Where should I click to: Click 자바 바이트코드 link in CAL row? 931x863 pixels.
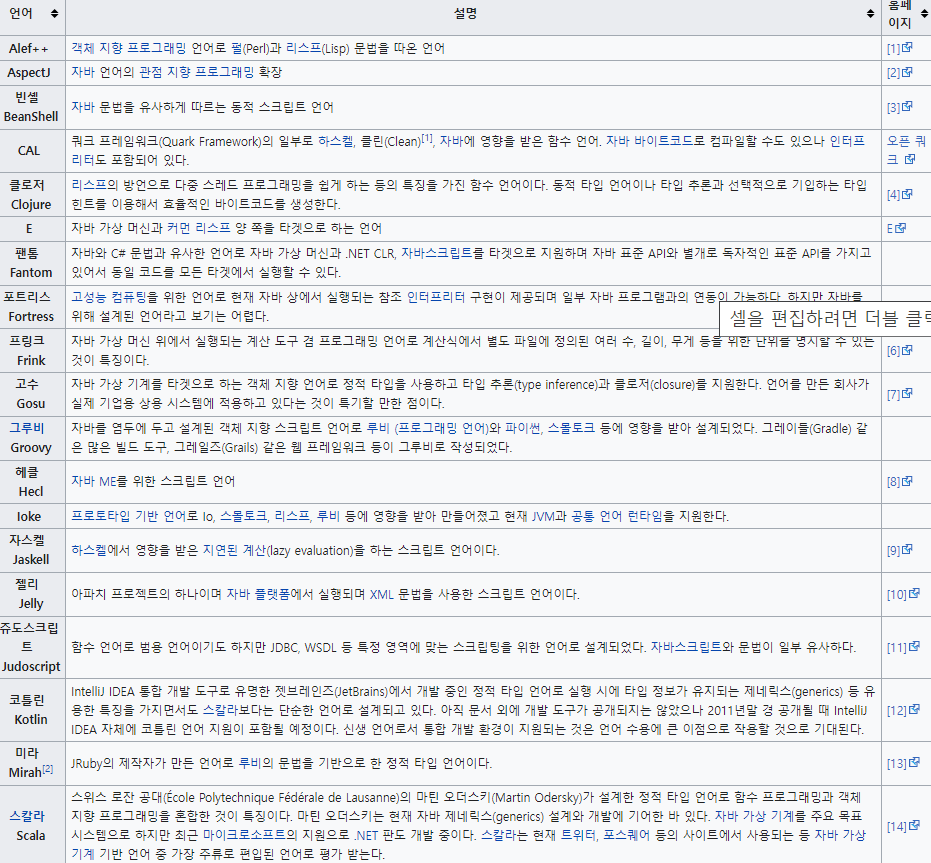[x=650, y=141]
